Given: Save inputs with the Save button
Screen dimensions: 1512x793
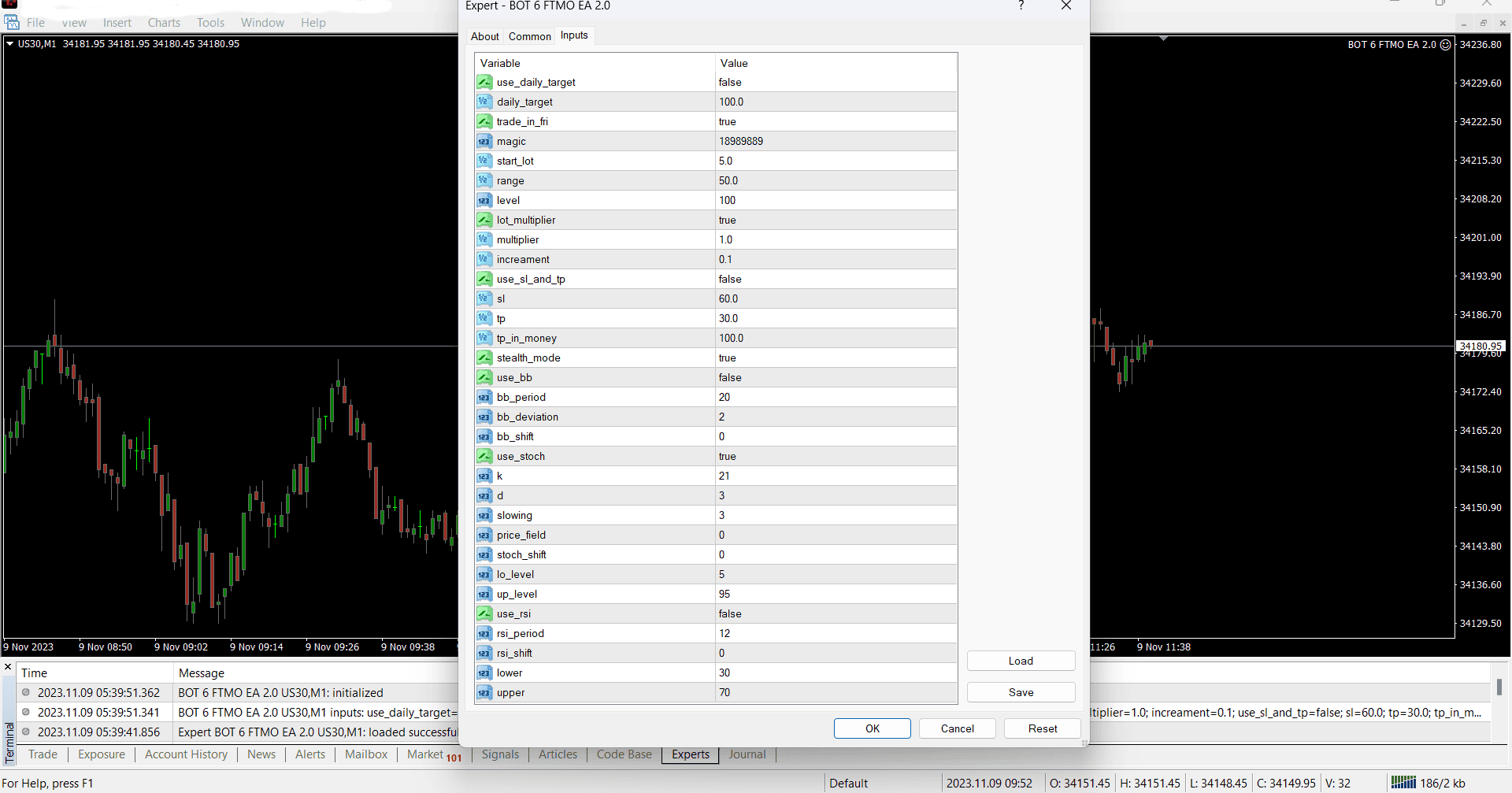Looking at the screenshot, I should [x=1021, y=692].
